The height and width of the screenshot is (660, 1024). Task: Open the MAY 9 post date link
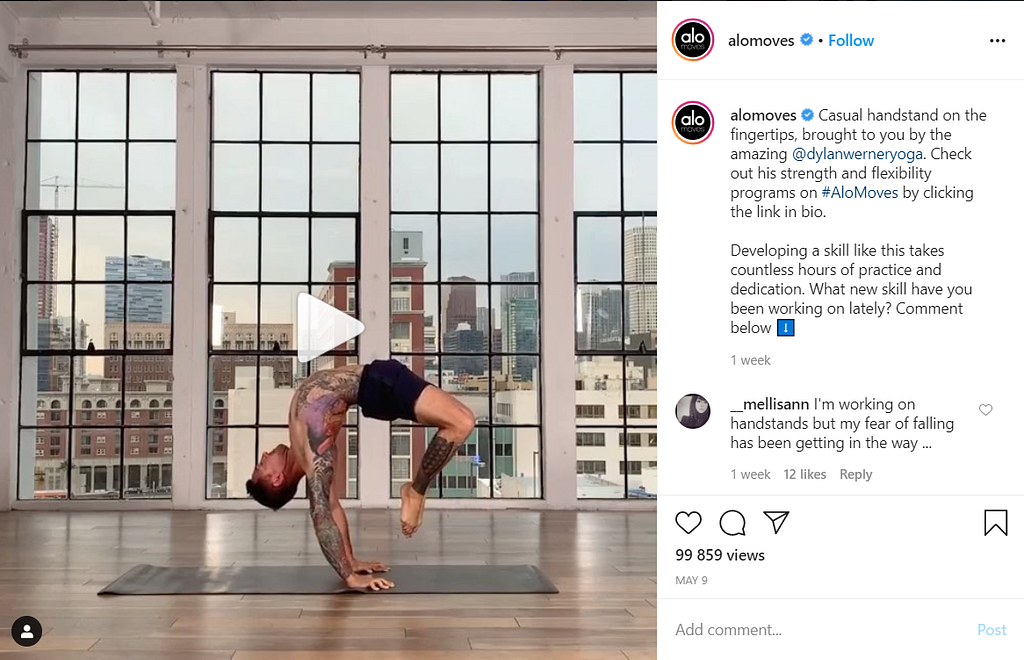pos(691,580)
